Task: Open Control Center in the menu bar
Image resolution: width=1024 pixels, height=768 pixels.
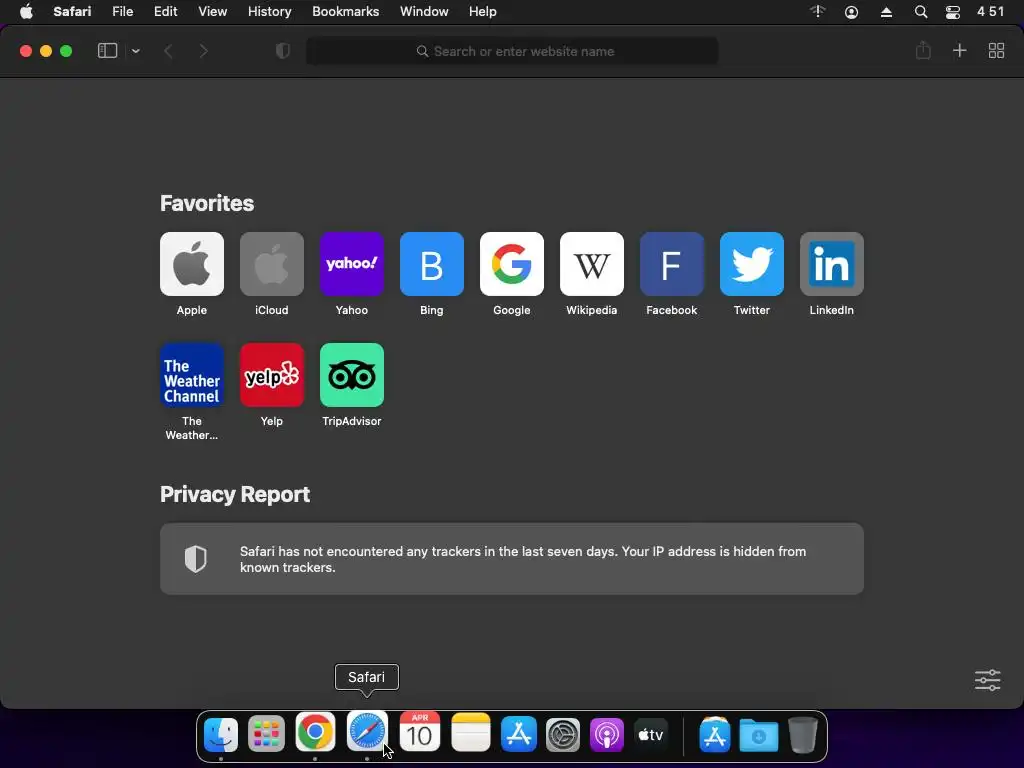Action: (x=953, y=12)
